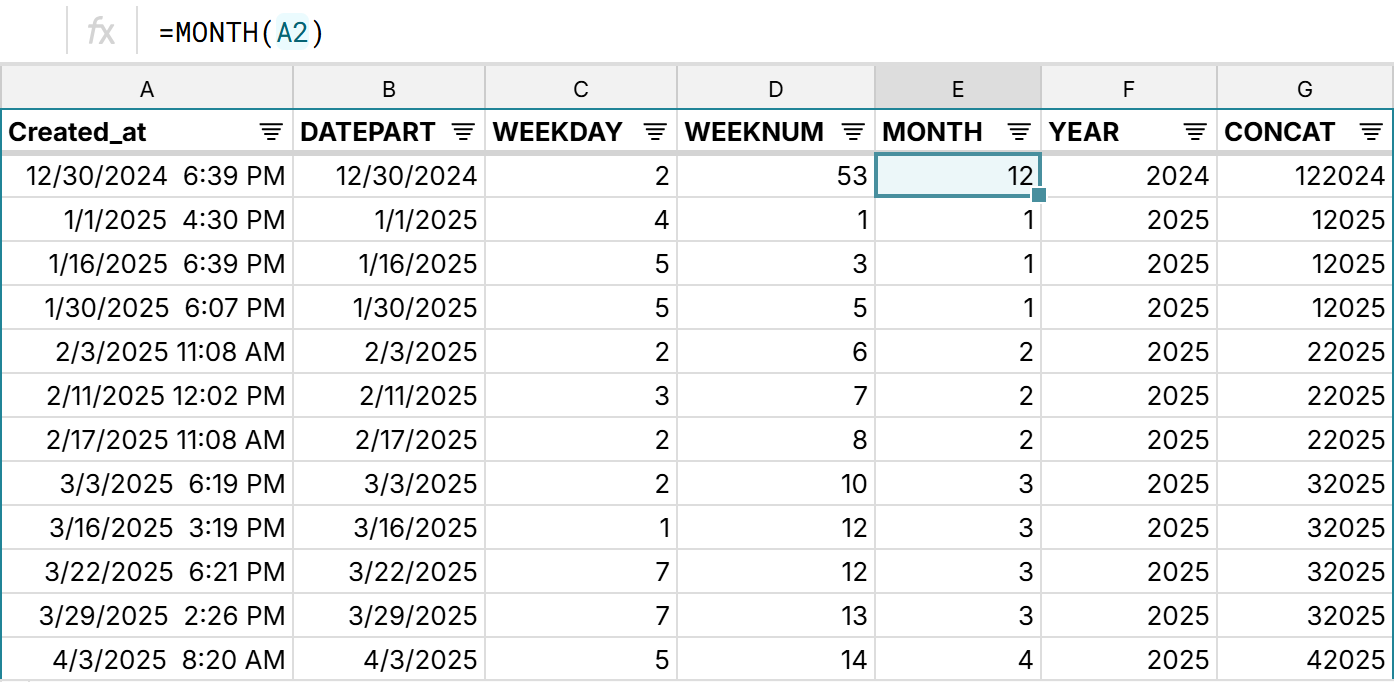Open the filter icon on WEEKNUM column
The width and height of the screenshot is (1394, 682).
(x=853, y=130)
